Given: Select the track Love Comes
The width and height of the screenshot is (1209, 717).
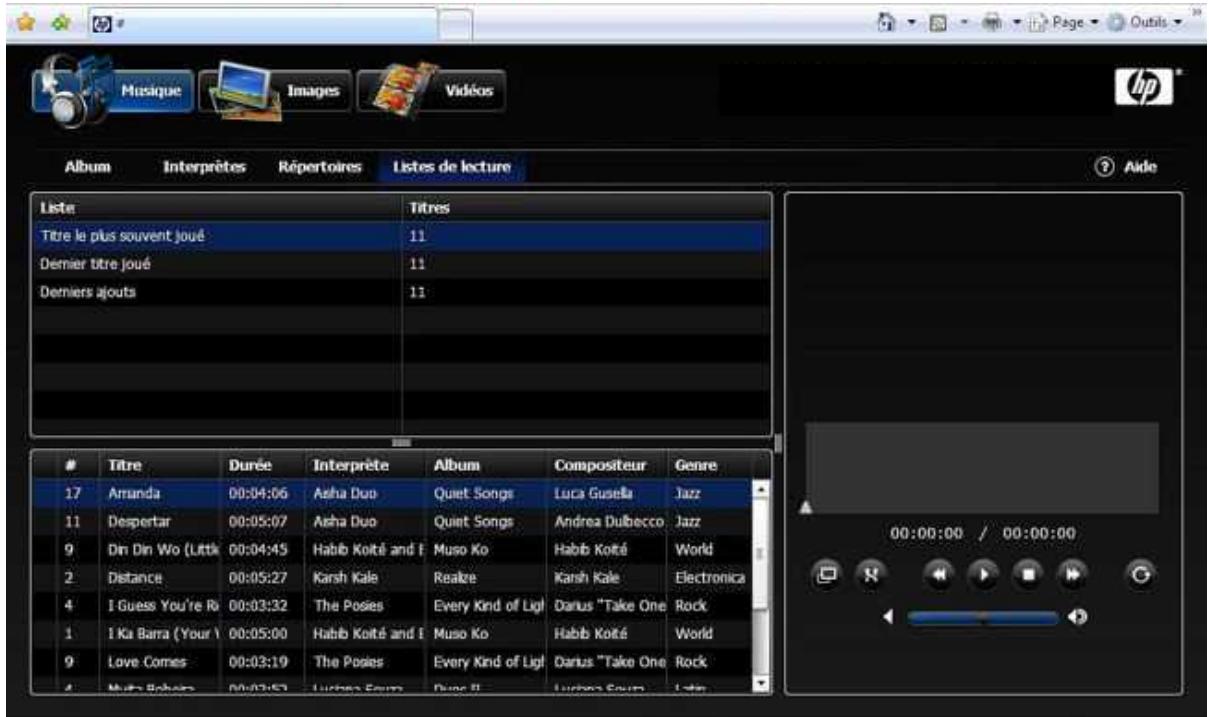Looking at the screenshot, I should [391, 661].
